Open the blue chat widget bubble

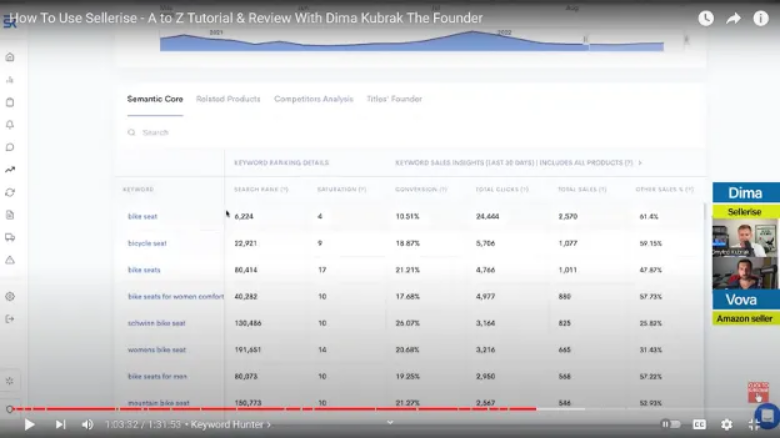click(768, 416)
